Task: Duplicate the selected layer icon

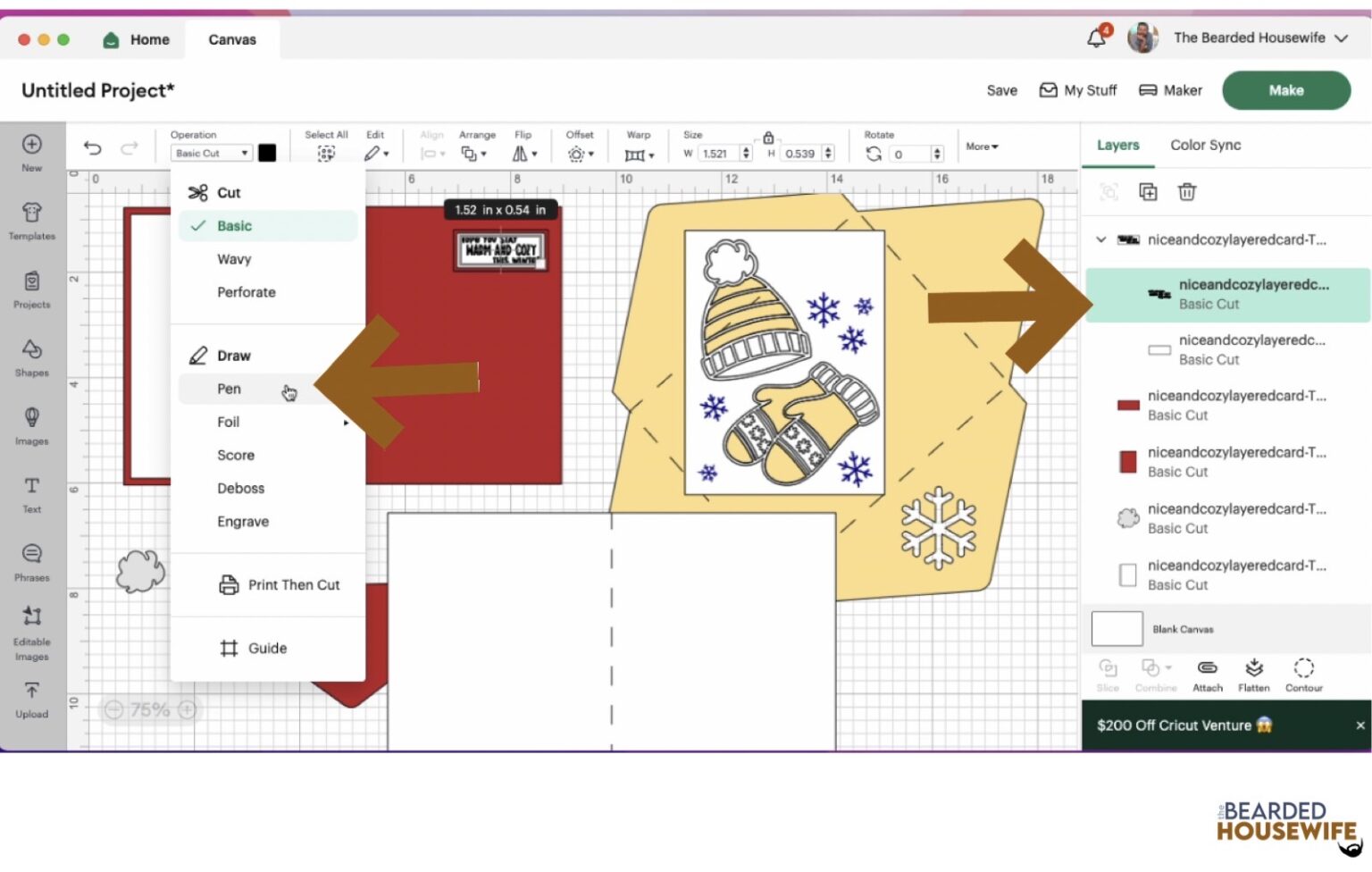Action: (x=1148, y=192)
